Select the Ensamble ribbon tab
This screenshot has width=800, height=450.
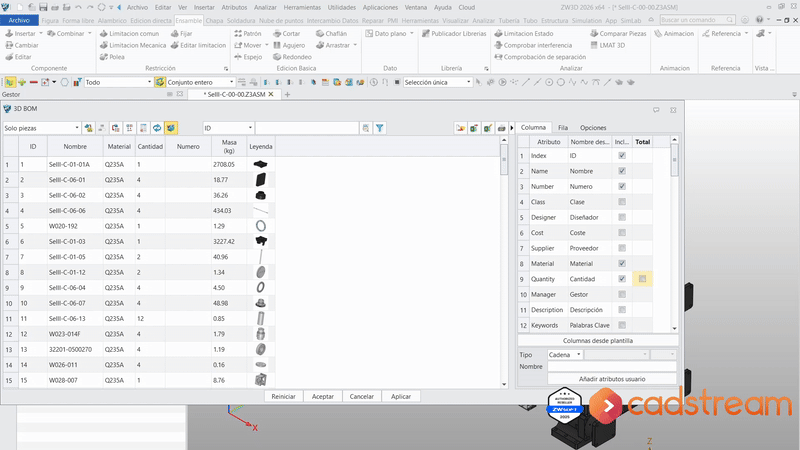pos(189,20)
